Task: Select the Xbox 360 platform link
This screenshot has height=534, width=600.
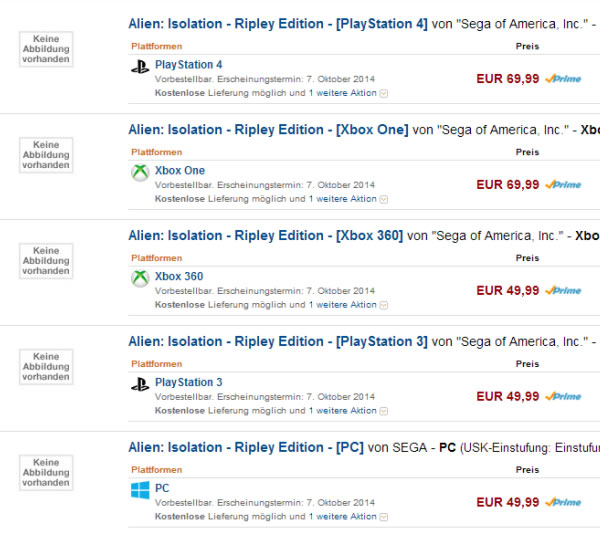Action: pos(179,276)
